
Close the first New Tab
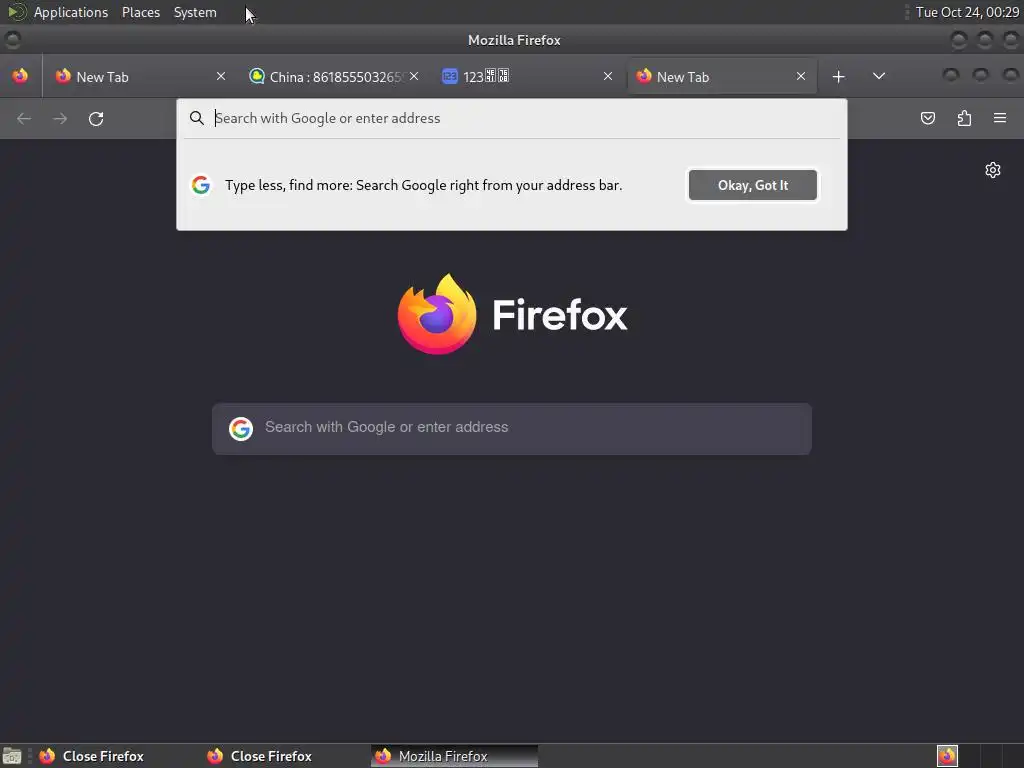pos(221,76)
